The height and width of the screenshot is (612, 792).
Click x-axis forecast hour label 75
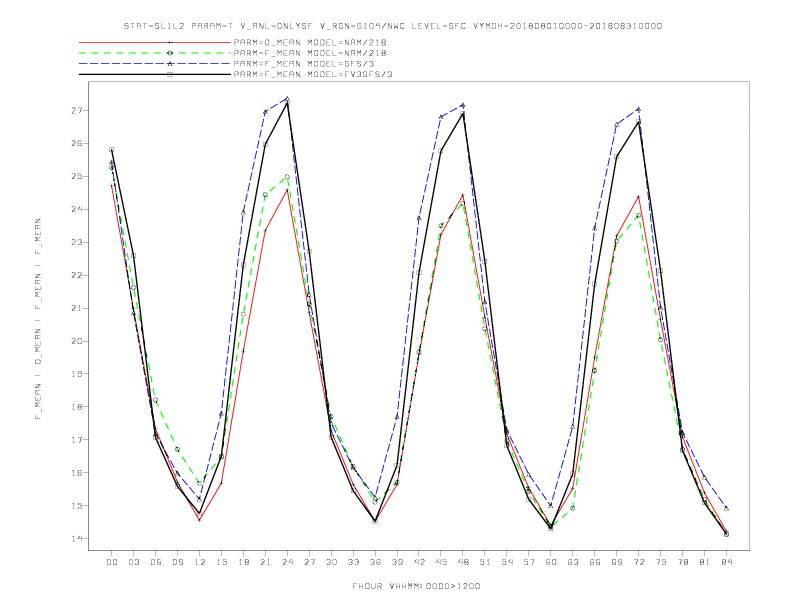(661, 562)
